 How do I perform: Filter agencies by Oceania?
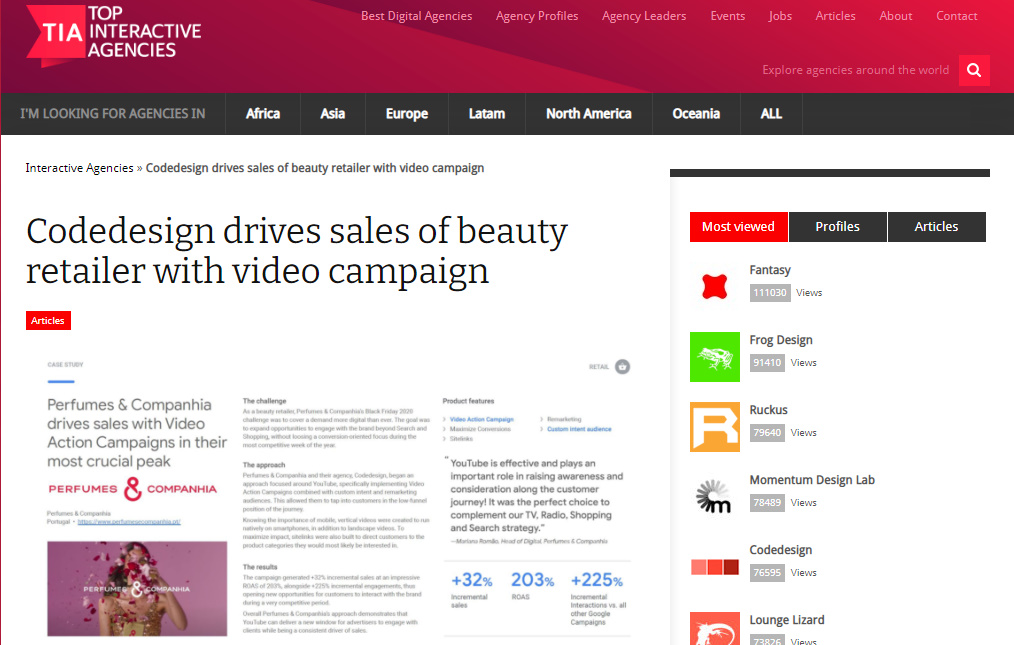click(x=696, y=114)
